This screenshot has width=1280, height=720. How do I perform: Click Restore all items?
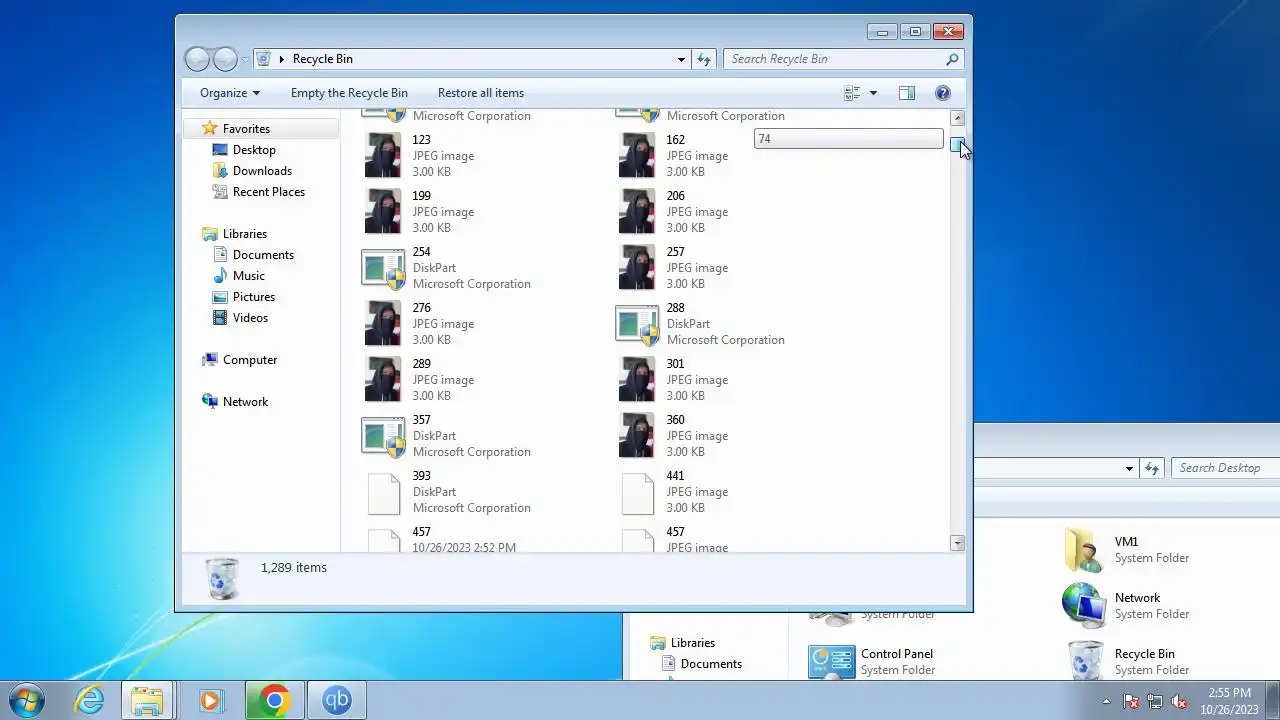pyautogui.click(x=481, y=93)
